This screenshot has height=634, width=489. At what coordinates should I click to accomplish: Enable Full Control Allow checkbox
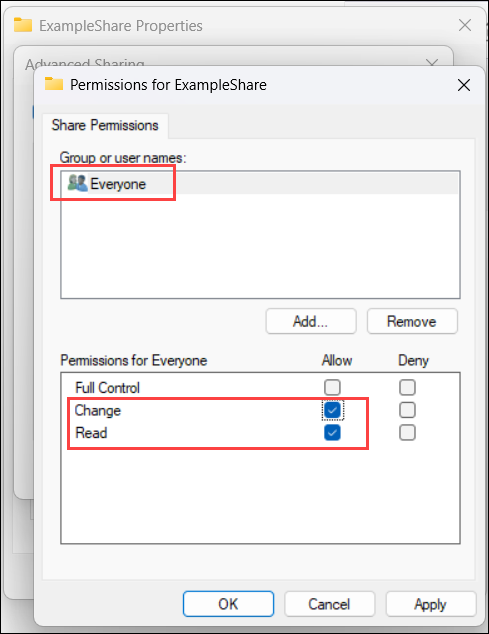pyautogui.click(x=332, y=387)
